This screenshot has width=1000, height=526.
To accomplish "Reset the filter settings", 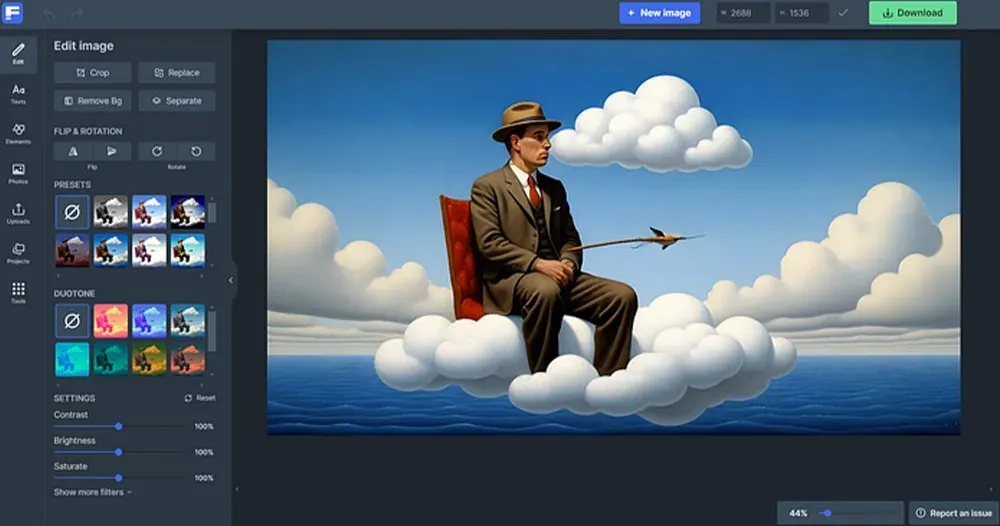I will (x=200, y=398).
